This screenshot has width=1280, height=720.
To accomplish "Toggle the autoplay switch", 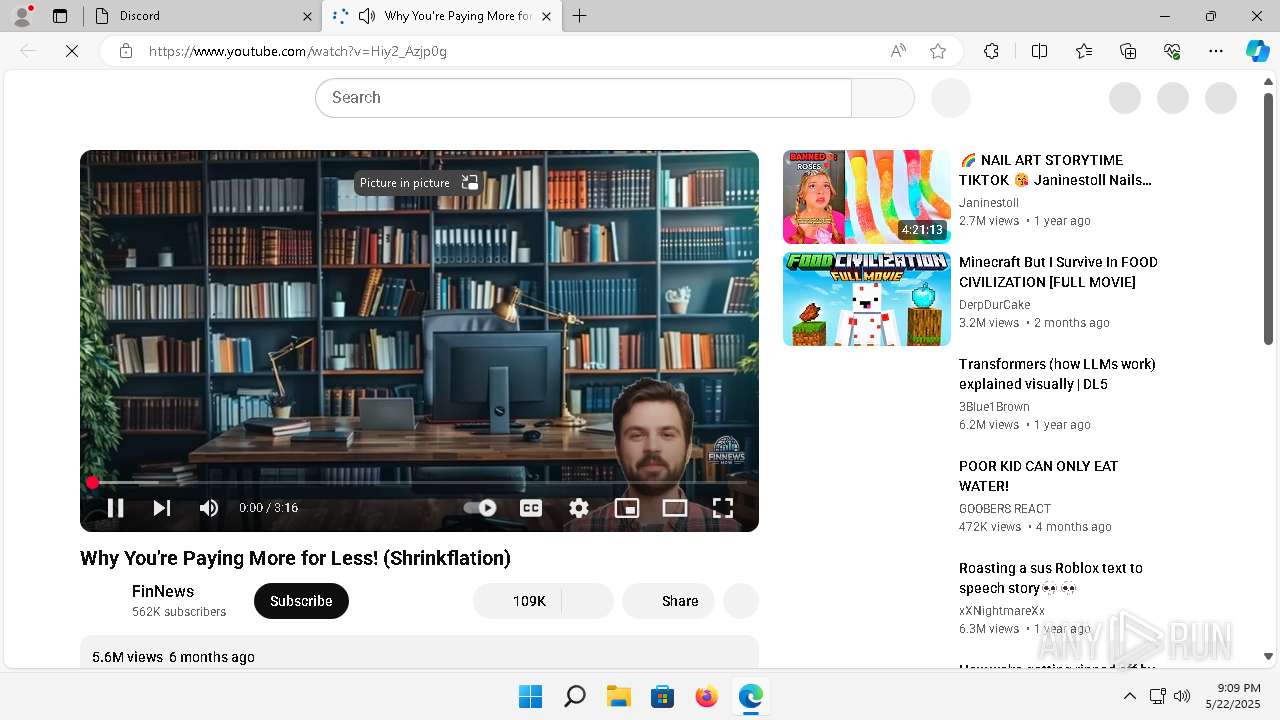I will click(480, 508).
